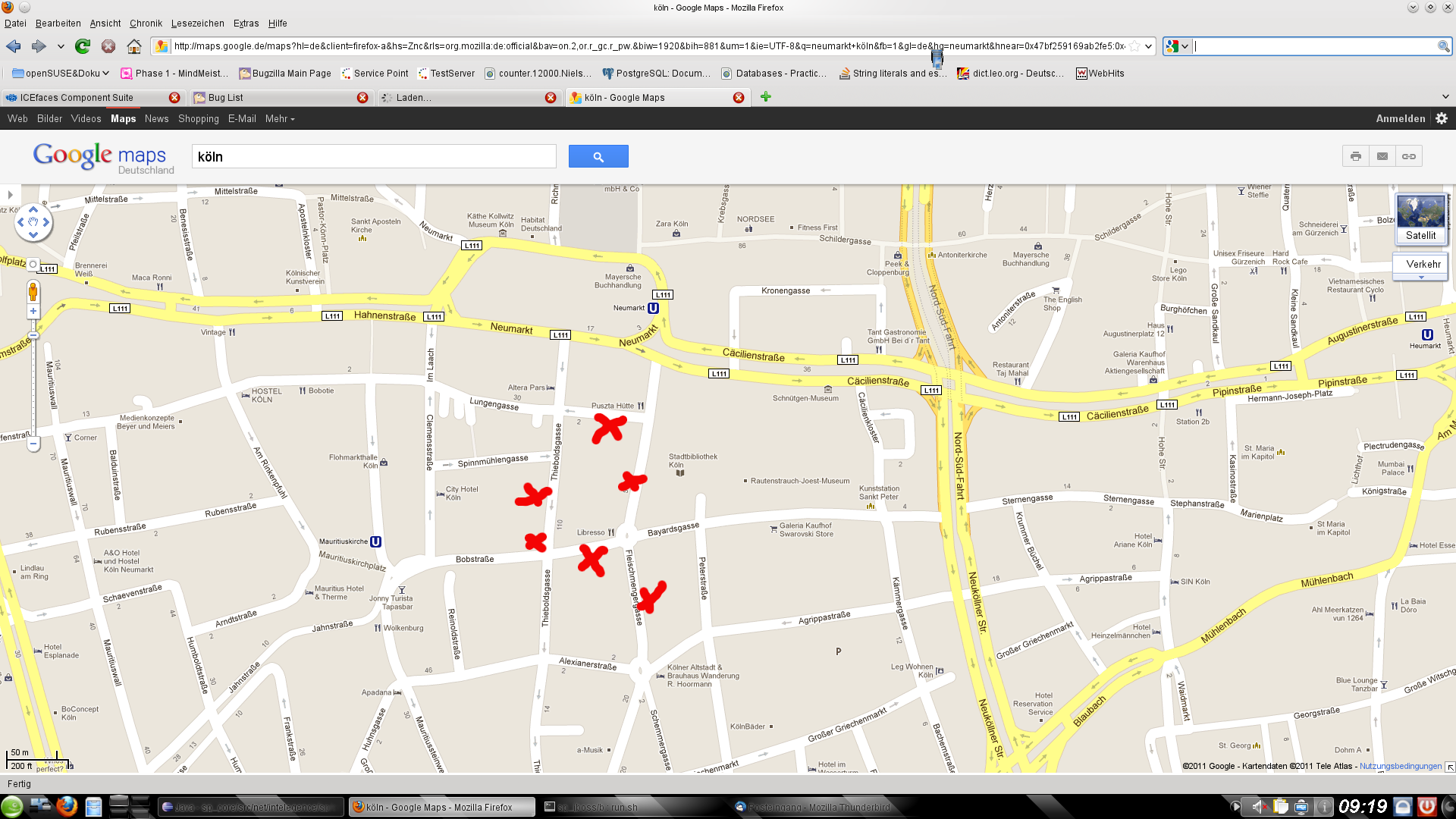Open a new tab with the green plus
This screenshot has width=1456, height=819.
coord(766,97)
